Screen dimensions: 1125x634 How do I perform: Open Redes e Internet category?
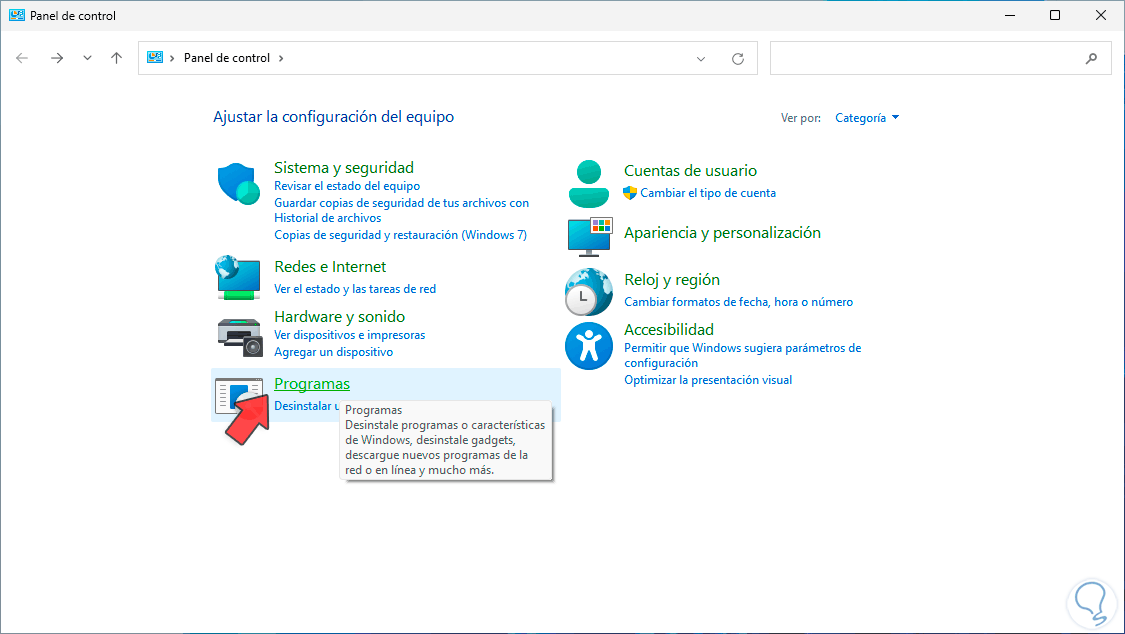[330, 267]
